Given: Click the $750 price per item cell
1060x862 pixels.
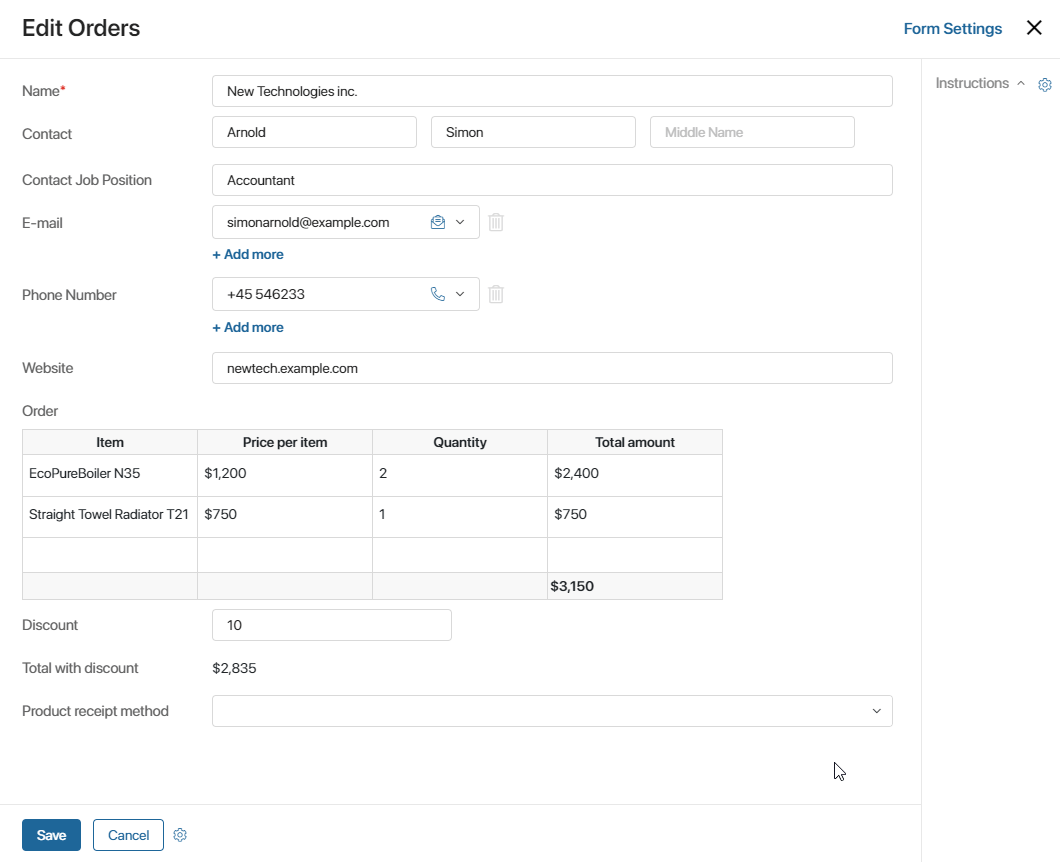Looking at the screenshot, I should (x=285, y=517).
